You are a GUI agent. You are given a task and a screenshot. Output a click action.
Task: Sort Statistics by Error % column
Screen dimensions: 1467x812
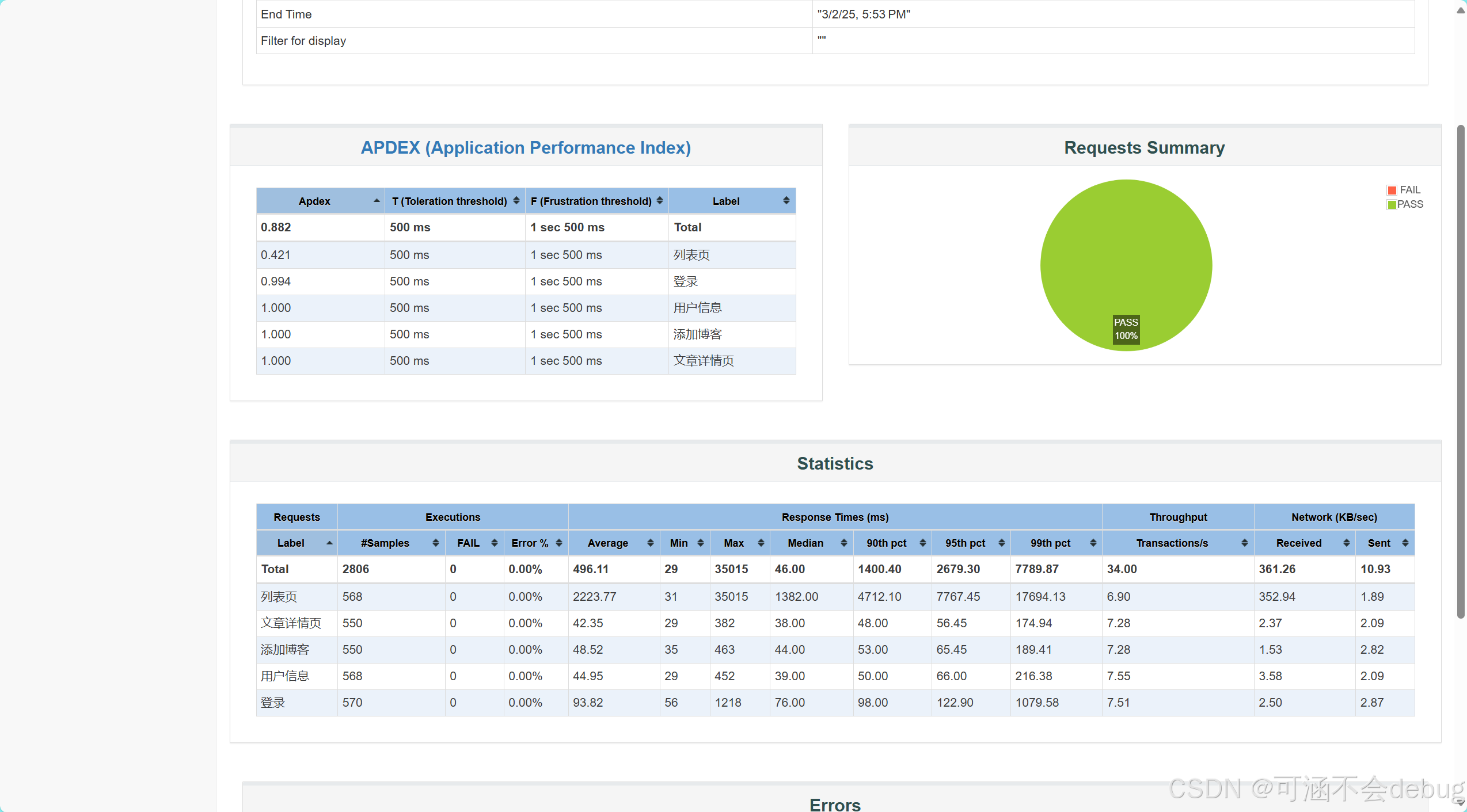558,543
